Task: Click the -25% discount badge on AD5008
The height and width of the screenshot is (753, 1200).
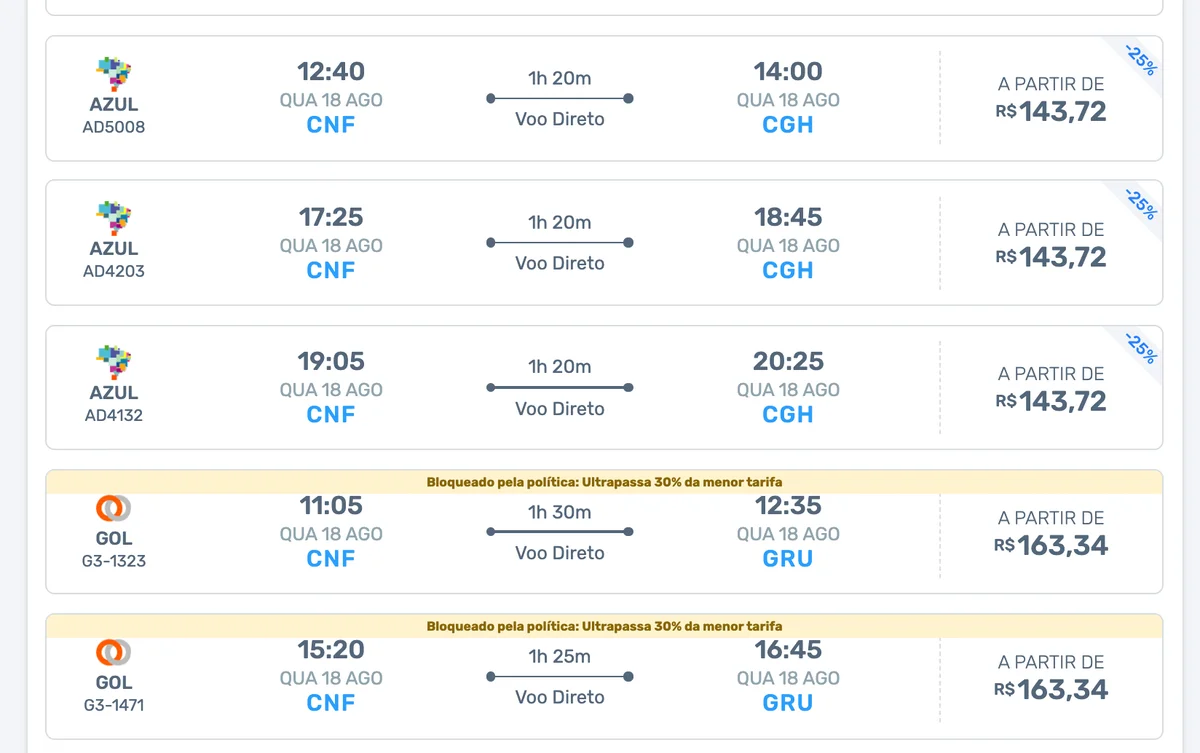Action: tap(1140, 60)
